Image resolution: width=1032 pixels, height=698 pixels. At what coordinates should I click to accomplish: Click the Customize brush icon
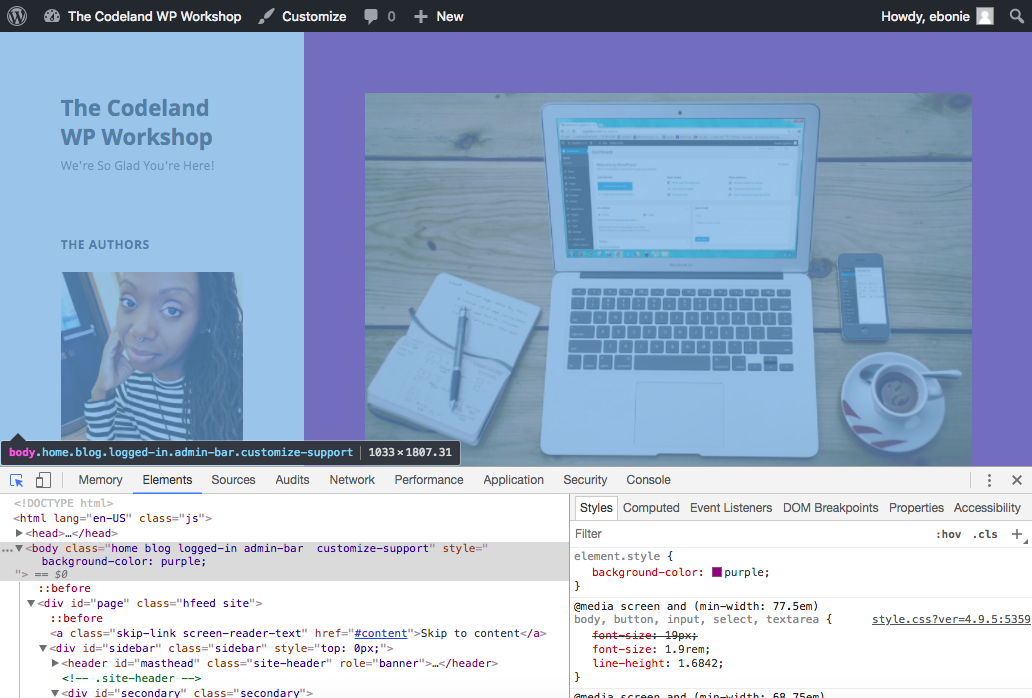266,16
